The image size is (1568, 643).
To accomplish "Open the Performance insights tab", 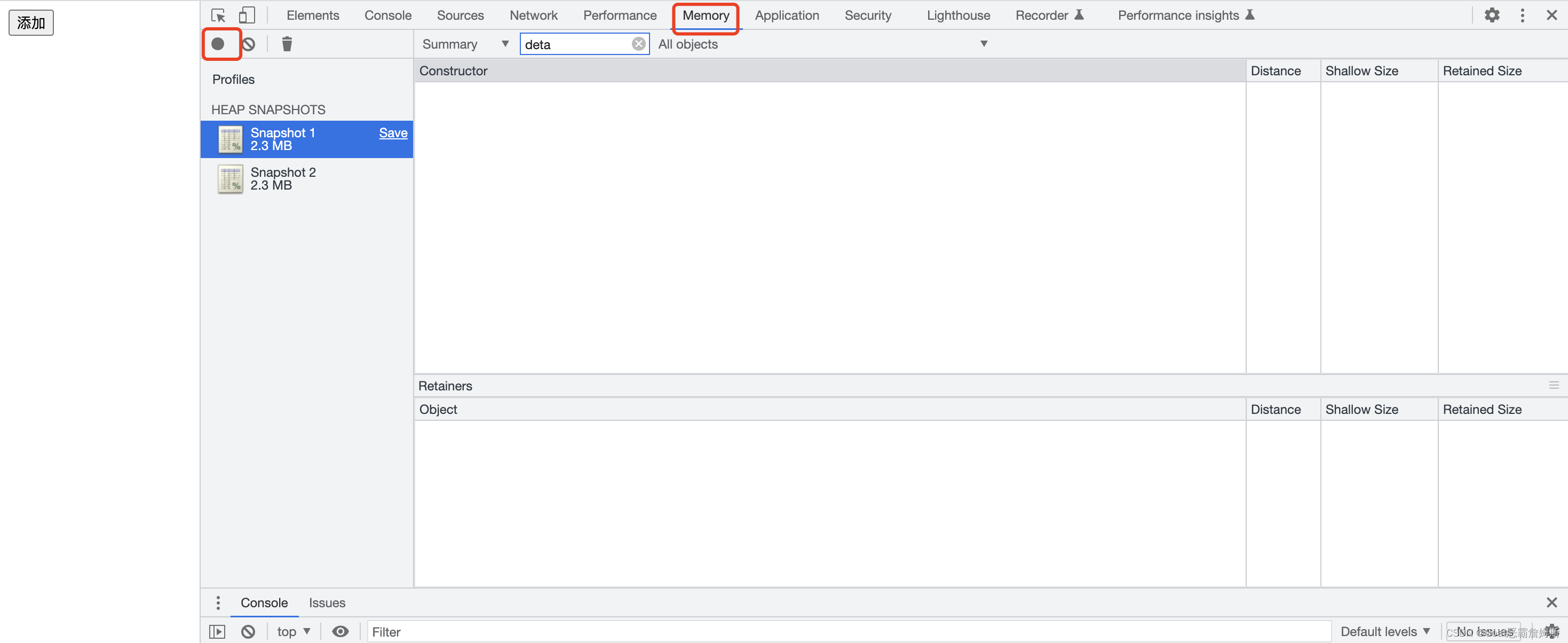I will (1186, 15).
